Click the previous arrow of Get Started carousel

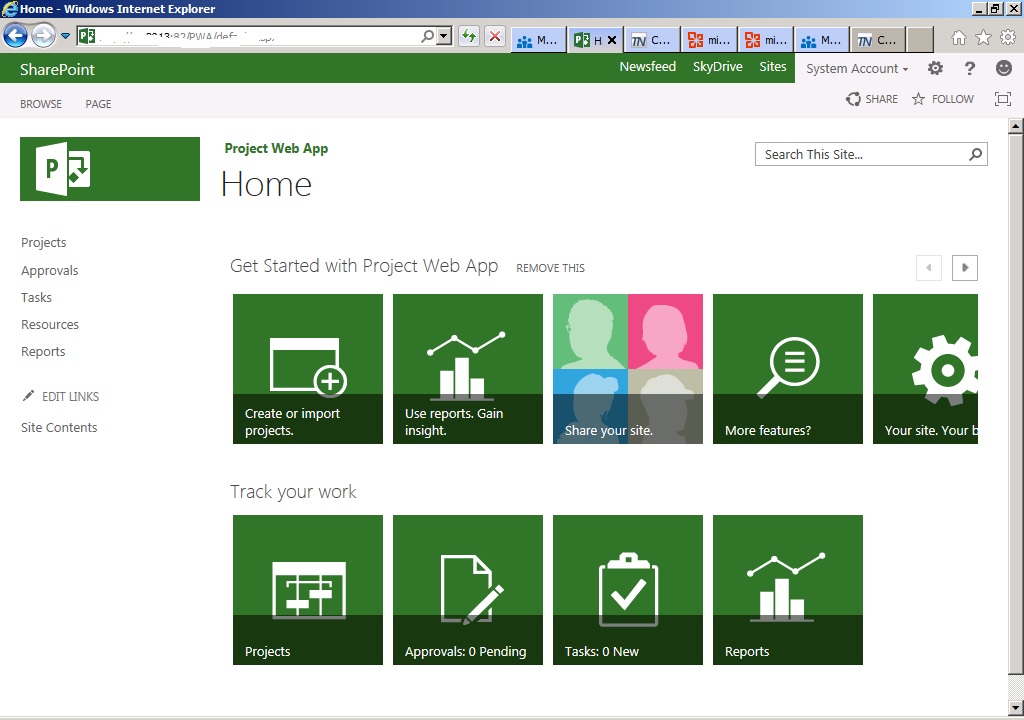(x=929, y=267)
